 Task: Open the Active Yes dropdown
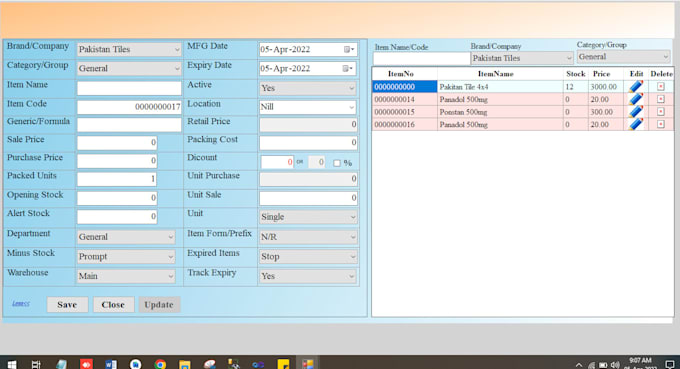coord(308,88)
